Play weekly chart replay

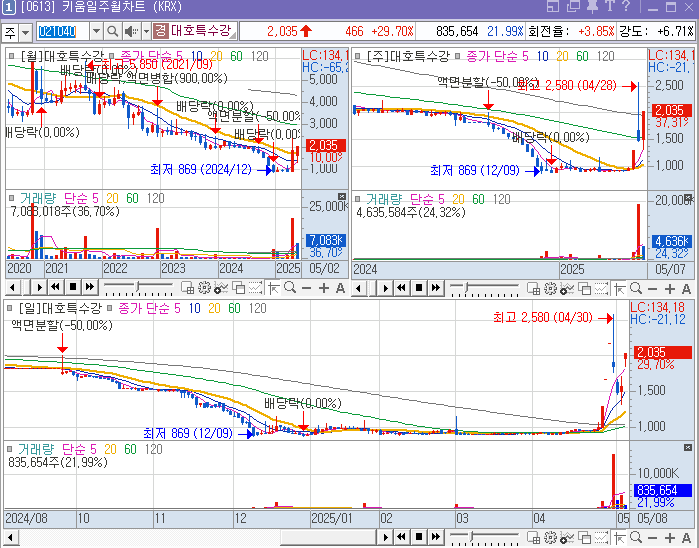point(386,288)
